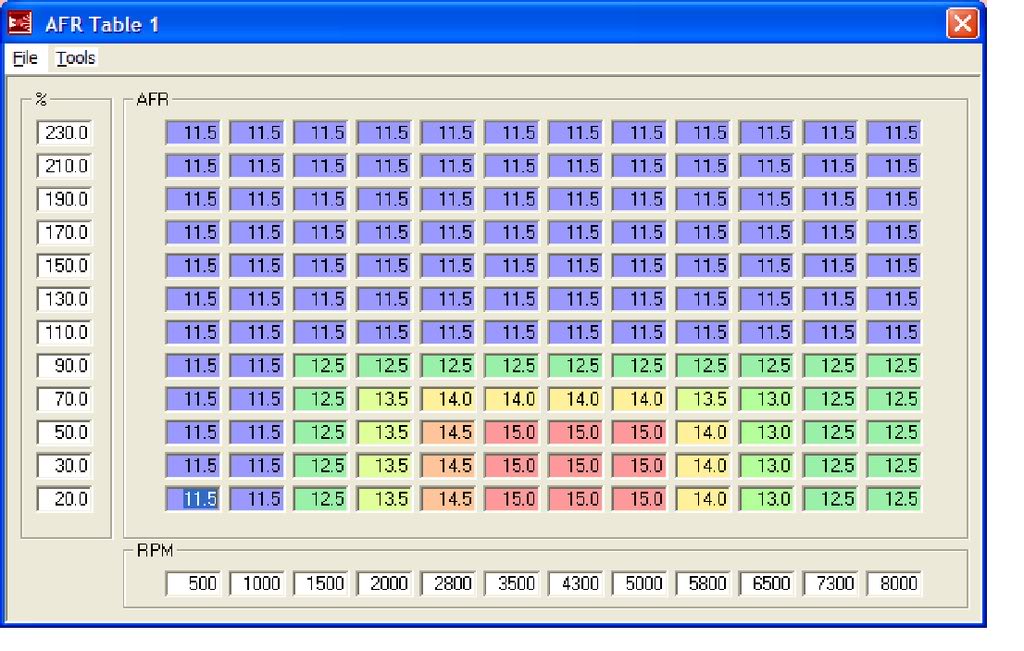Select the 8000 RPM axis field
The image size is (1024, 651).
tap(895, 583)
